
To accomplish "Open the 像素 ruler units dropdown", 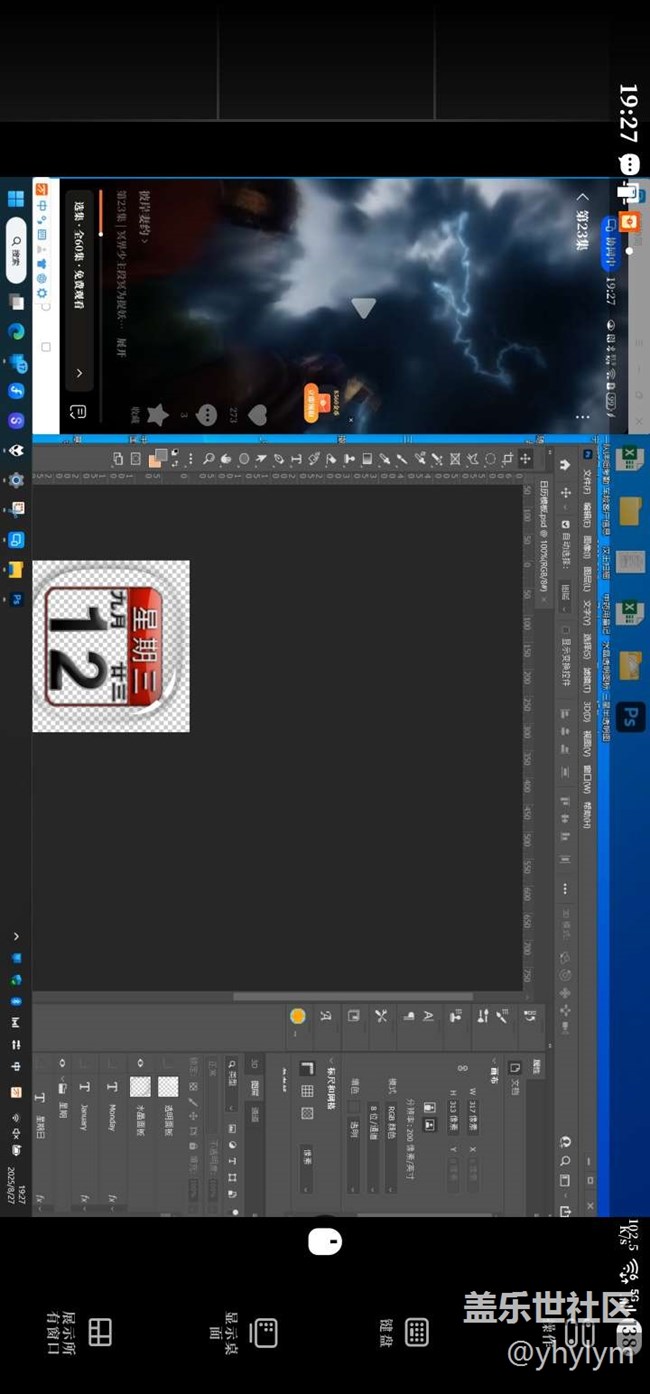I will click(x=306, y=1168).
